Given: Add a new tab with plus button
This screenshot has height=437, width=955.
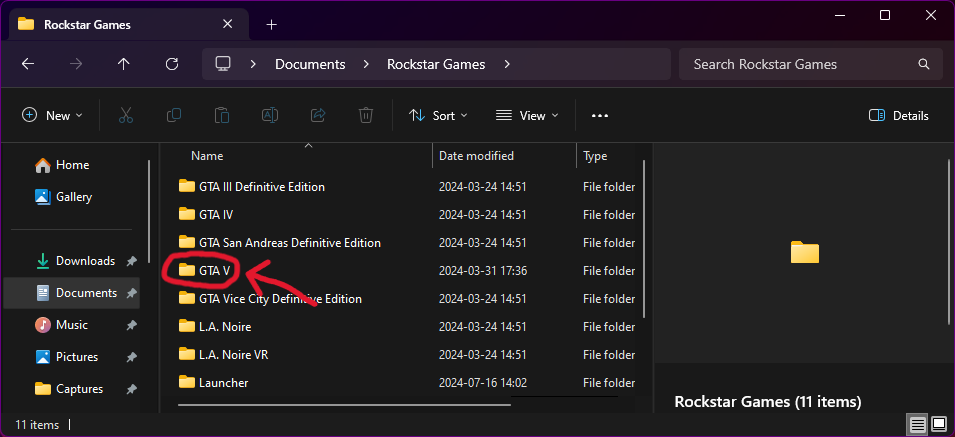Looking at the screenshot, I should [271, 24].
